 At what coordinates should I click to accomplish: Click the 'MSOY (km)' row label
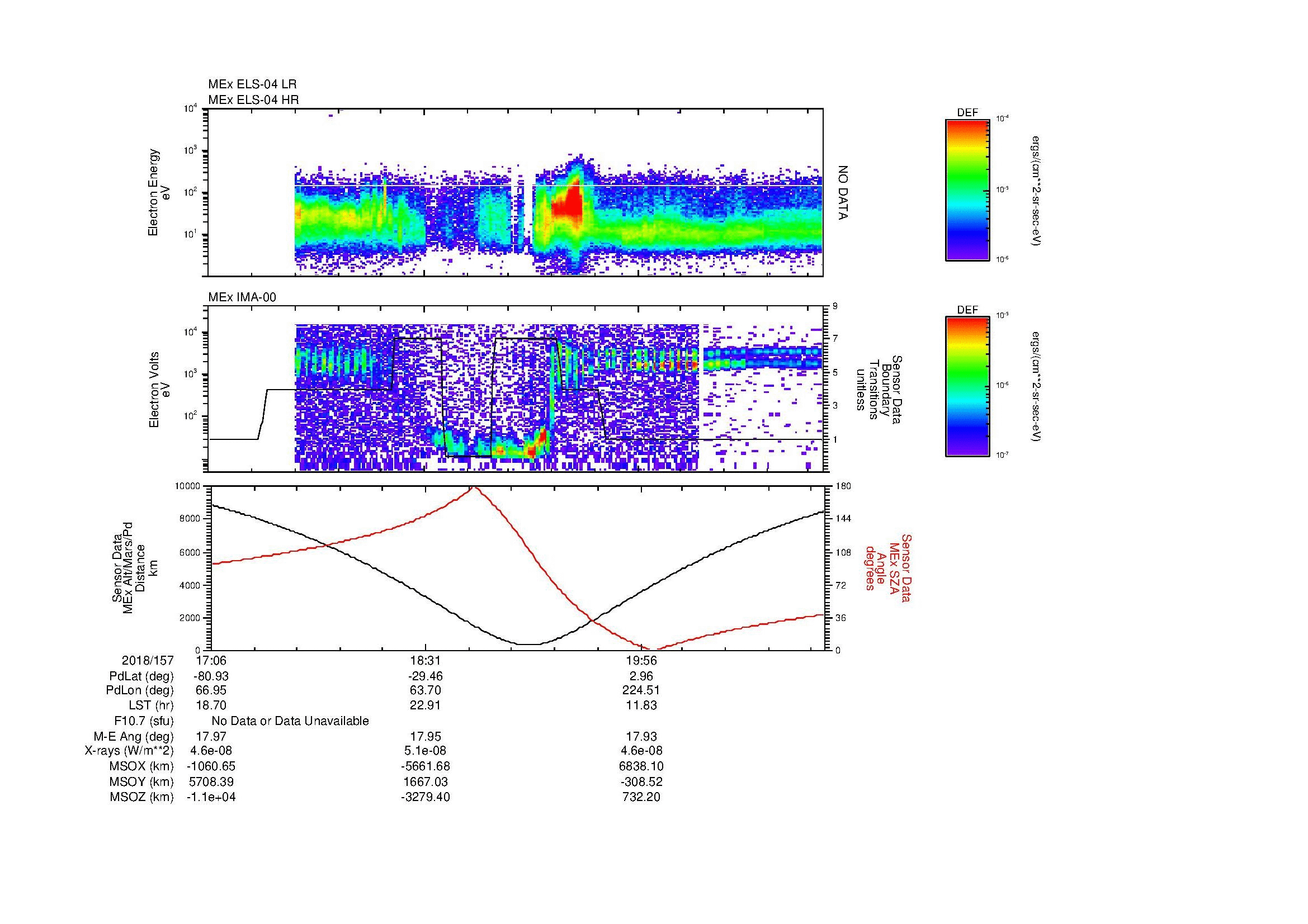tap(142, 781)
